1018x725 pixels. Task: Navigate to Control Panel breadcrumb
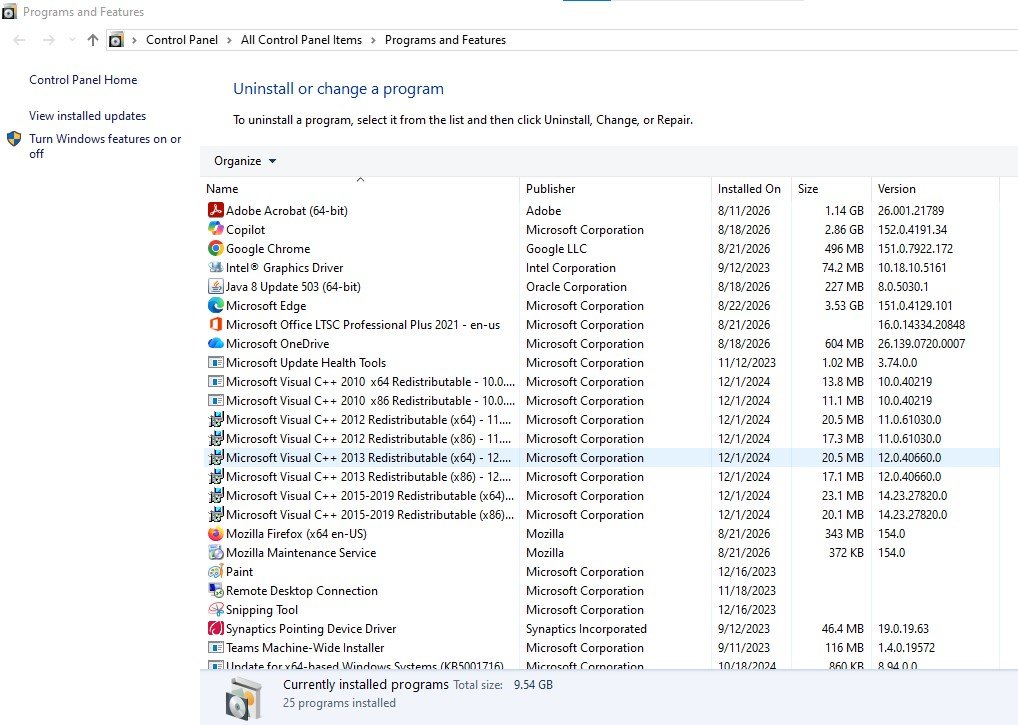[182, 40]
